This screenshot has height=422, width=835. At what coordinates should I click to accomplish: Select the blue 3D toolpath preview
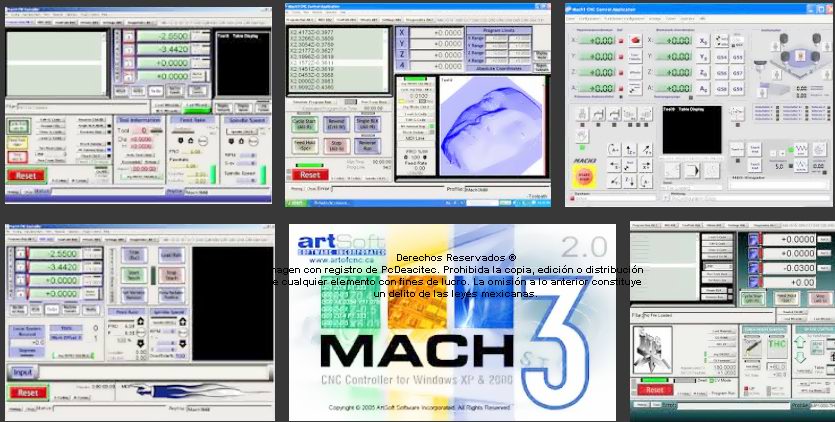[x=490, y=126]
